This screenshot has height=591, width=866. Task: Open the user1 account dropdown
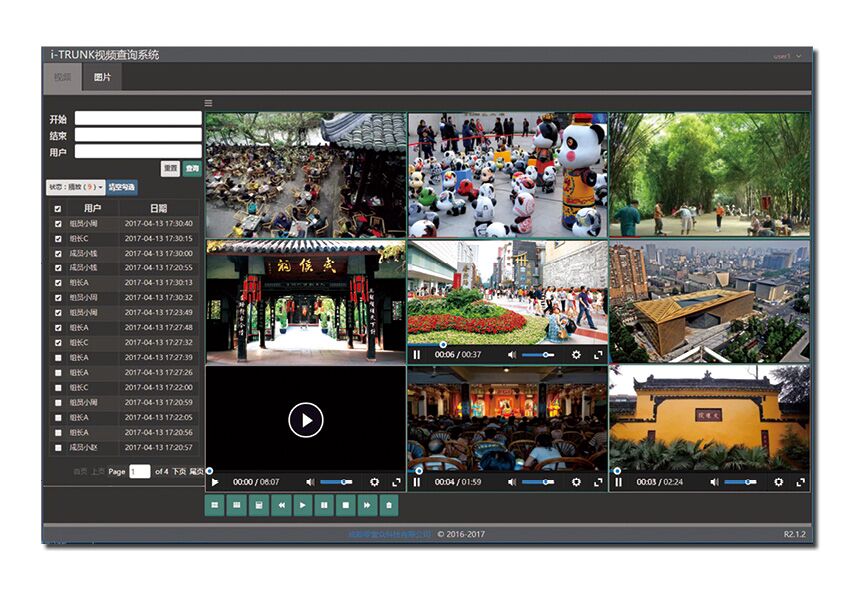tap(787, 57)
